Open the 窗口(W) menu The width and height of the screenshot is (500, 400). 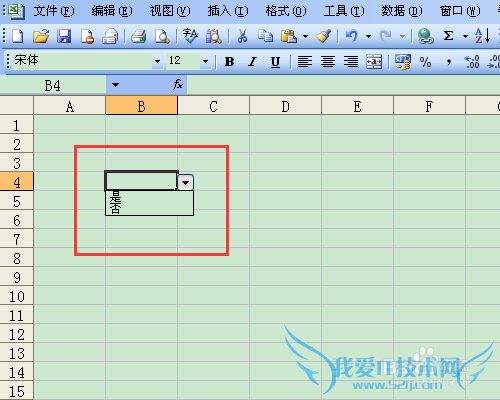(460, 11)
